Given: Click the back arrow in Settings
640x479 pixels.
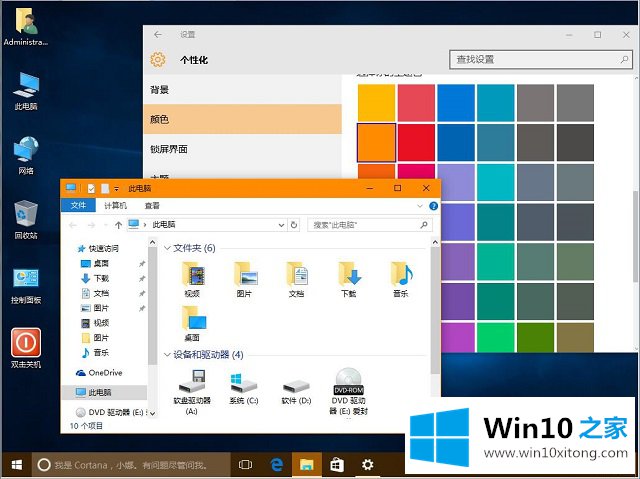Looking at the screenshot, I should point(157,34).
